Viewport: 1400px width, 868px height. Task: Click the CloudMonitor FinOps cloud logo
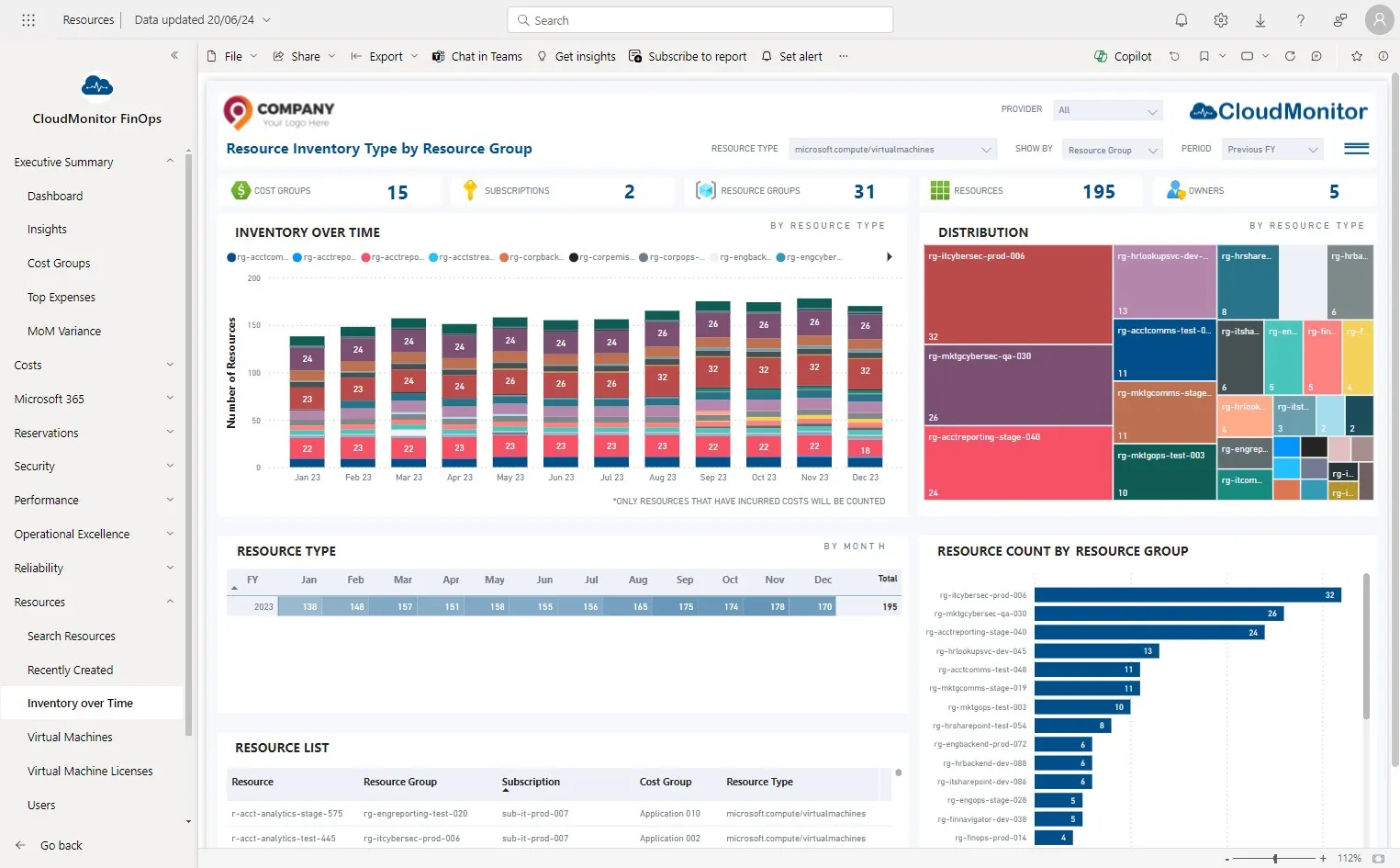97,86
